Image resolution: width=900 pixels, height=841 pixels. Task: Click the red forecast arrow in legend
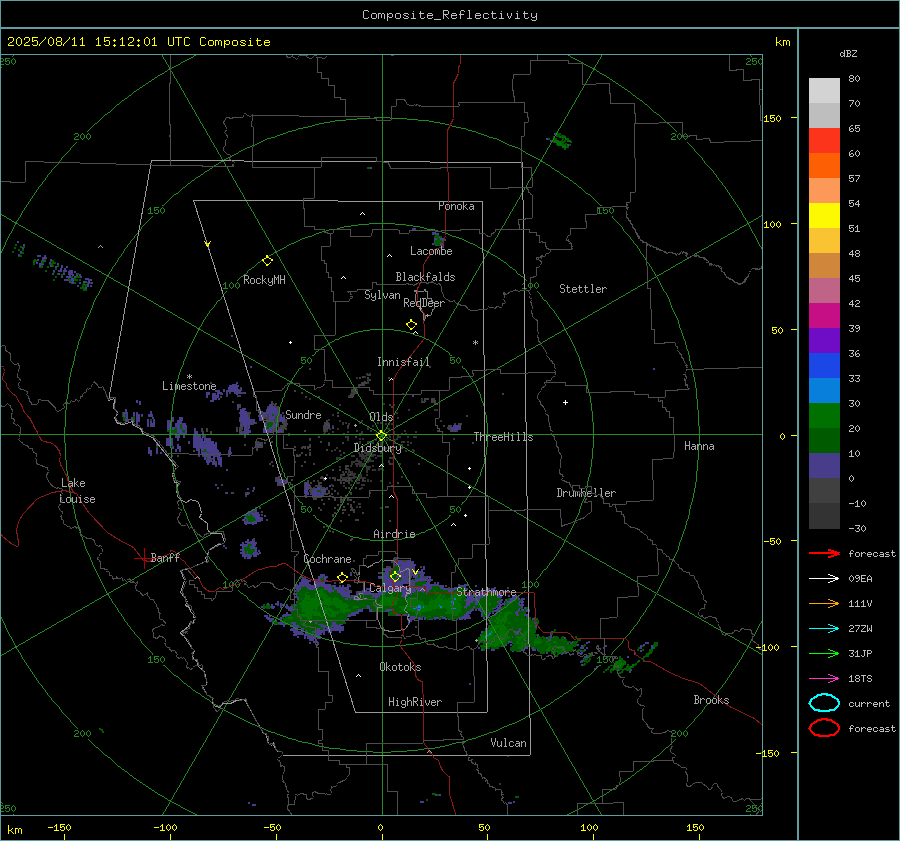(824, 553)
